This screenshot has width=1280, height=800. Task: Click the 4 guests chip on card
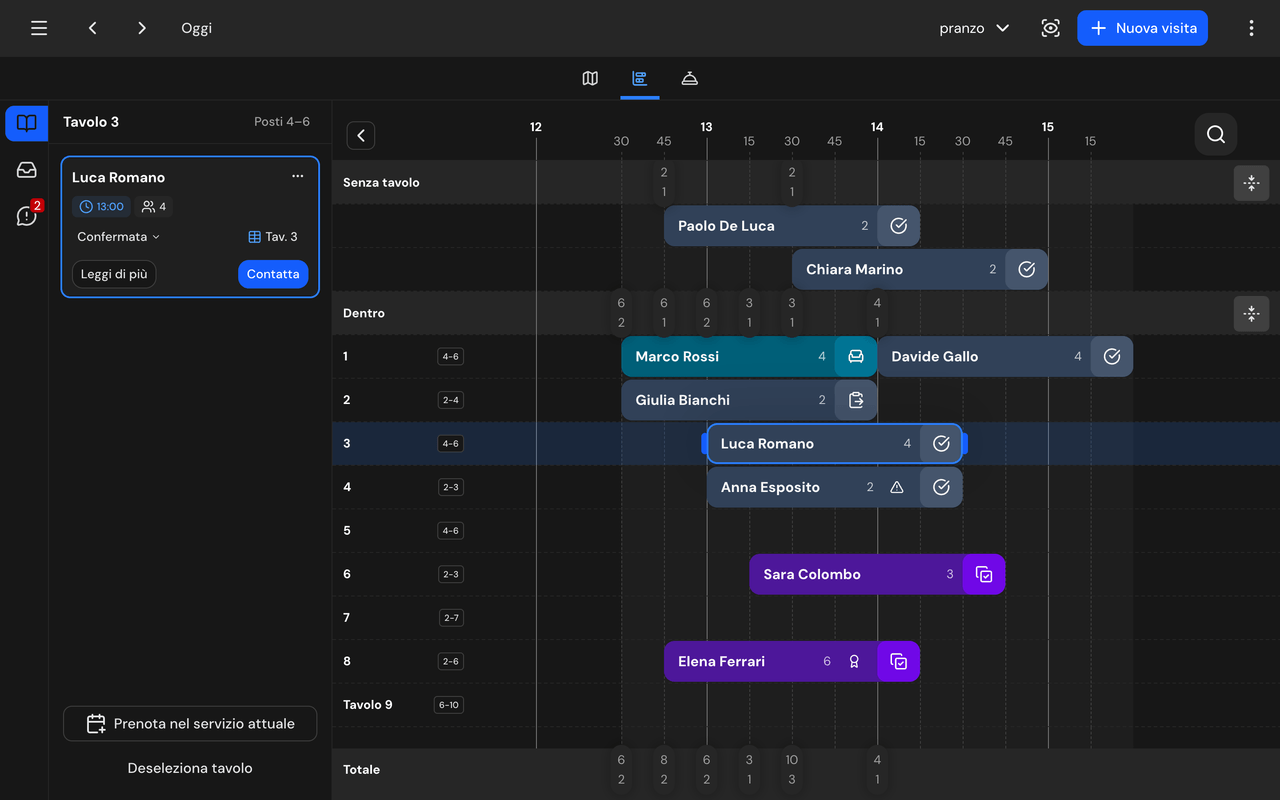(x=154, y=207)
